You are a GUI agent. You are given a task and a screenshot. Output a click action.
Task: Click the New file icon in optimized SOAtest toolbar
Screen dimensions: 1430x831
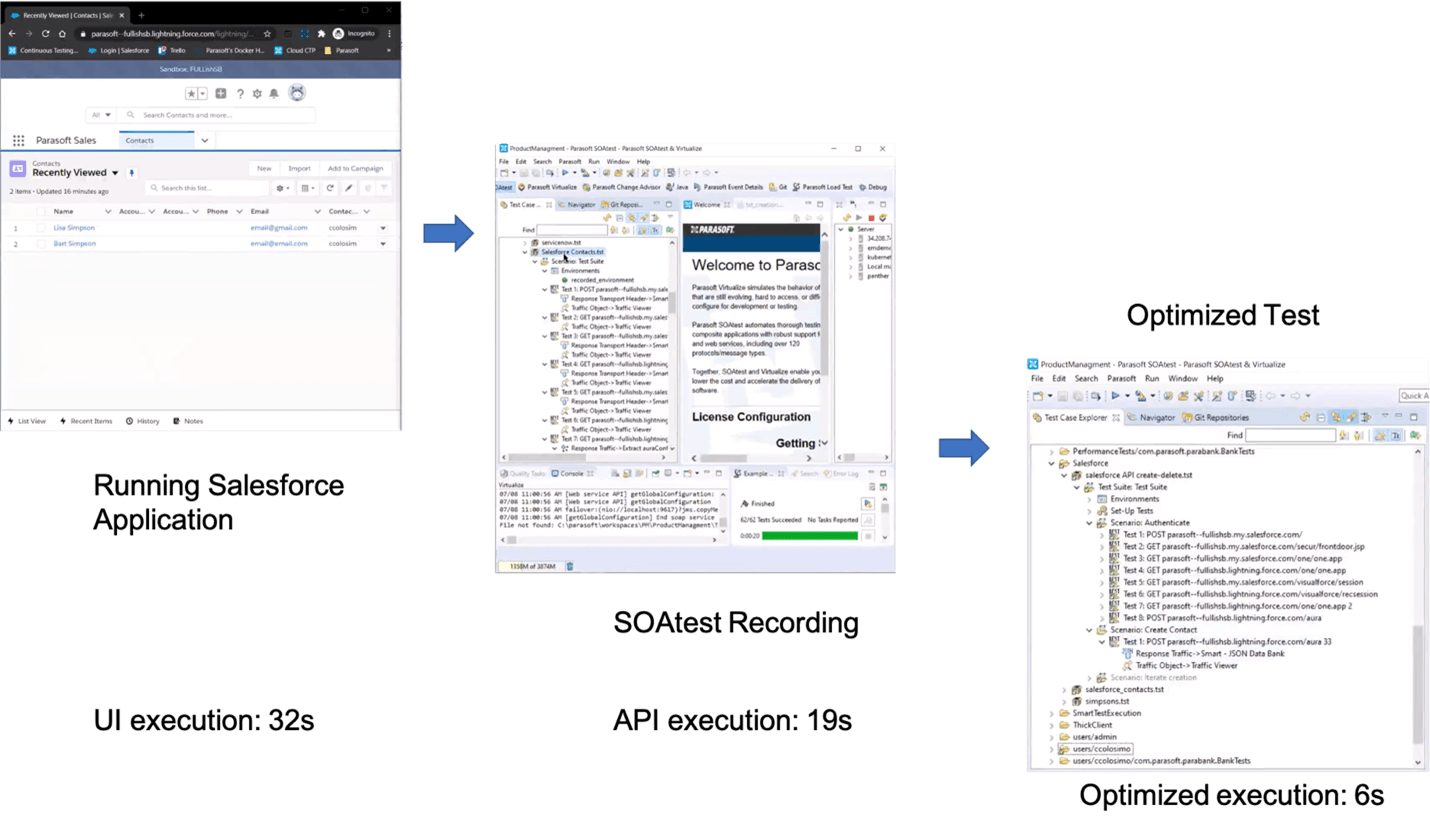(1039, 396)
